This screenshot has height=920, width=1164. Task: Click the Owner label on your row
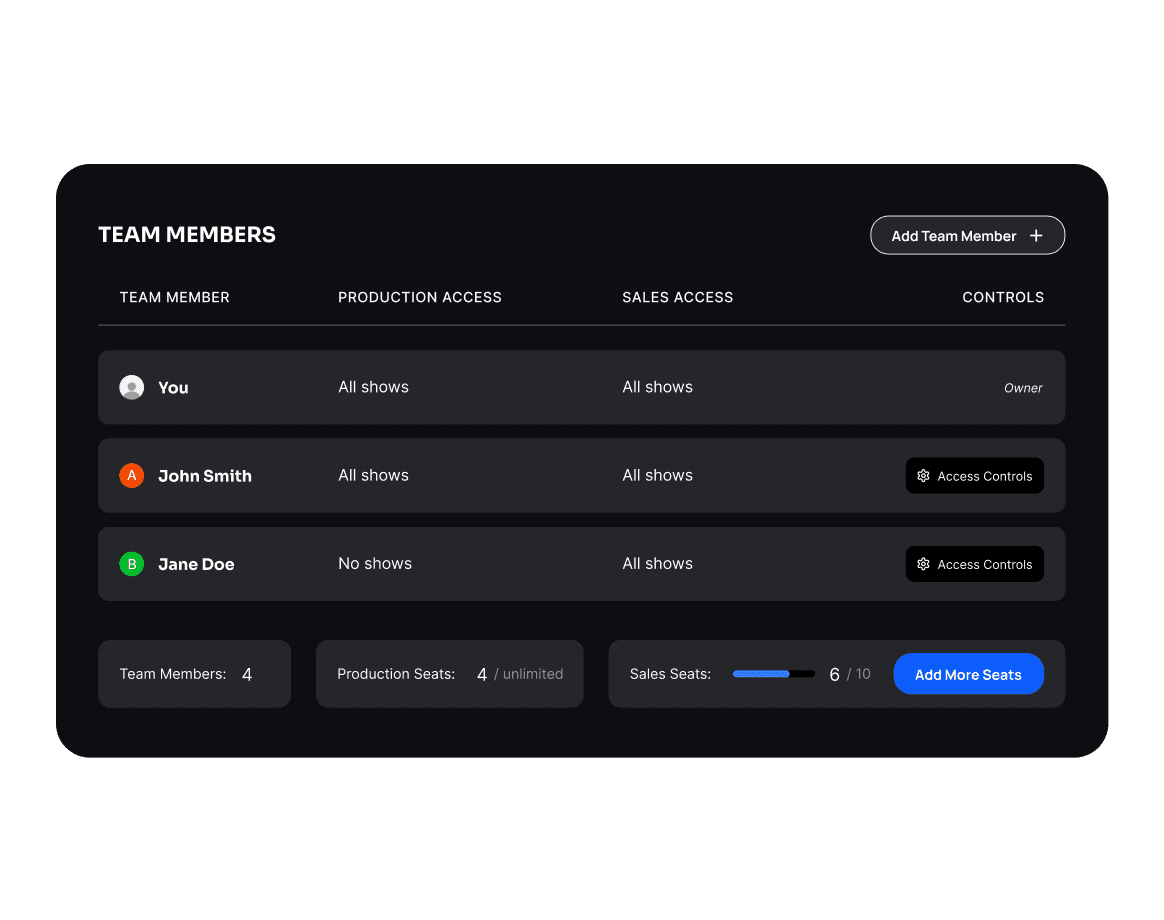[1023, 387]
